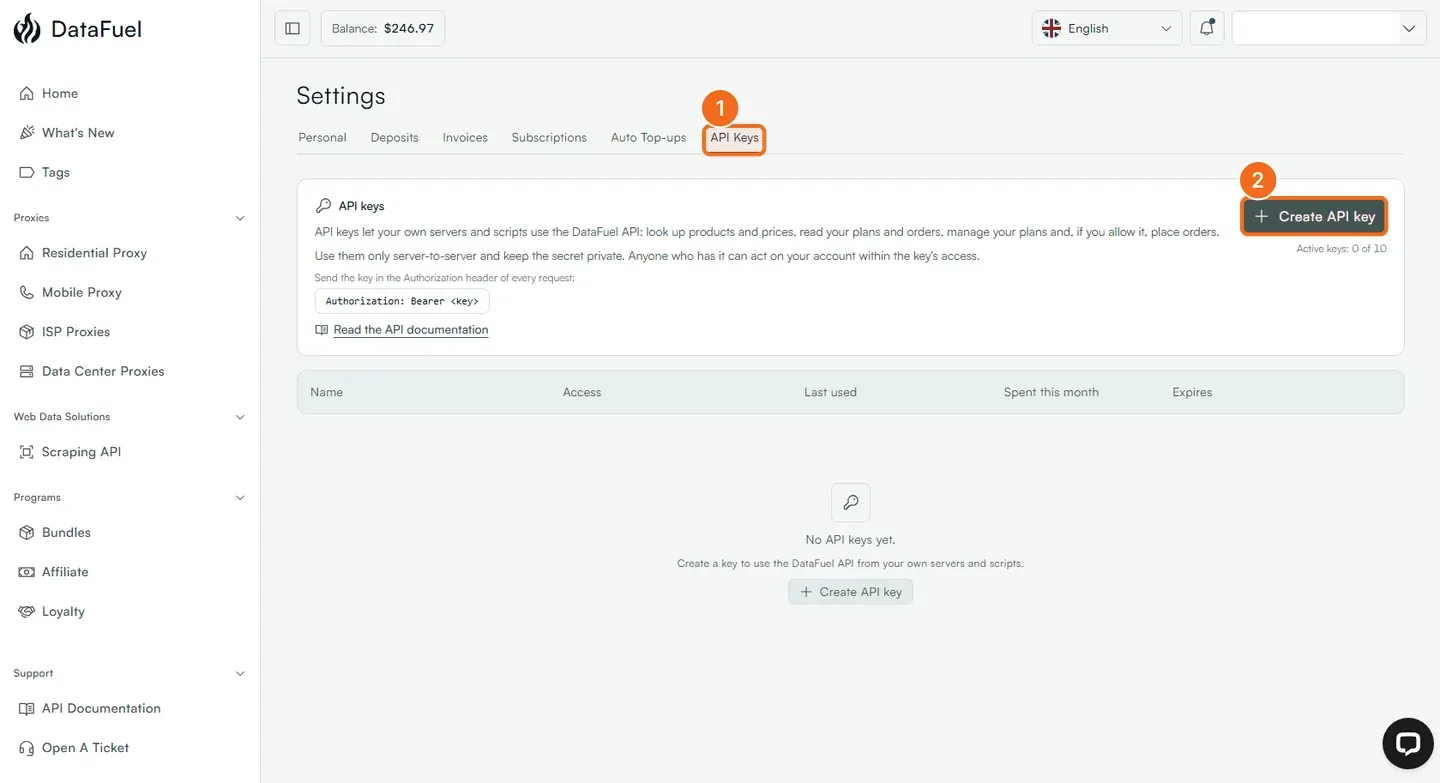This screenshot has width=1440, height=783.
Task: Collapse the Support sidebar section
Action: click(x=240, y=674)
